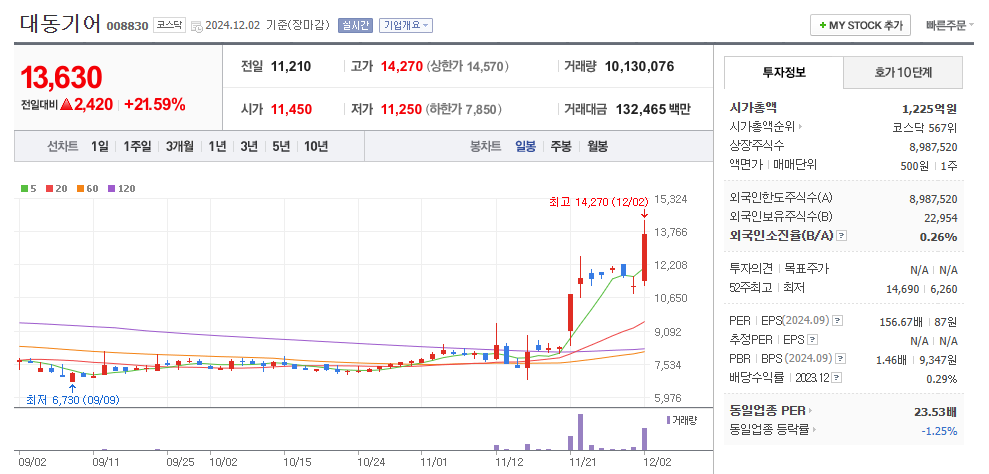Image resolution: width=989 pixels, height=474 pixels.
Task: Click the 거래량 value 10,130,076
Action: pyautogui.click(x=640, y=66)
